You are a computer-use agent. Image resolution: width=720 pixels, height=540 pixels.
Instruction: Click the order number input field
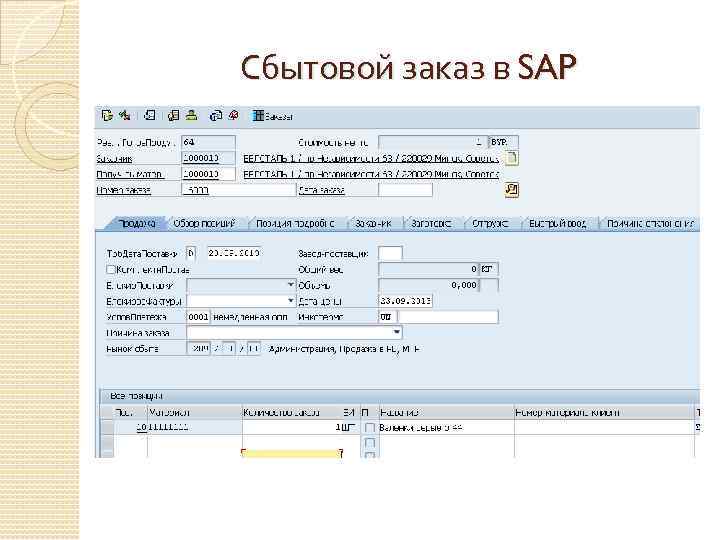coord(239,190)
